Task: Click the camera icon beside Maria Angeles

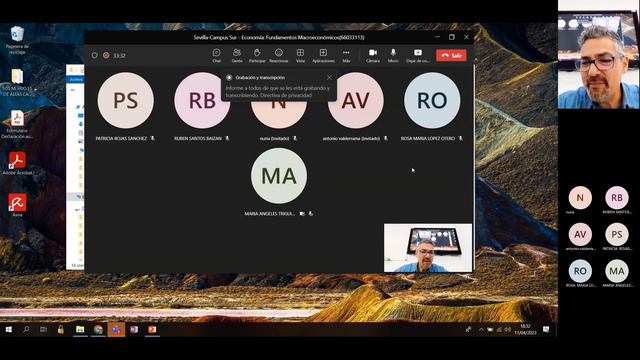Action: 302,213
